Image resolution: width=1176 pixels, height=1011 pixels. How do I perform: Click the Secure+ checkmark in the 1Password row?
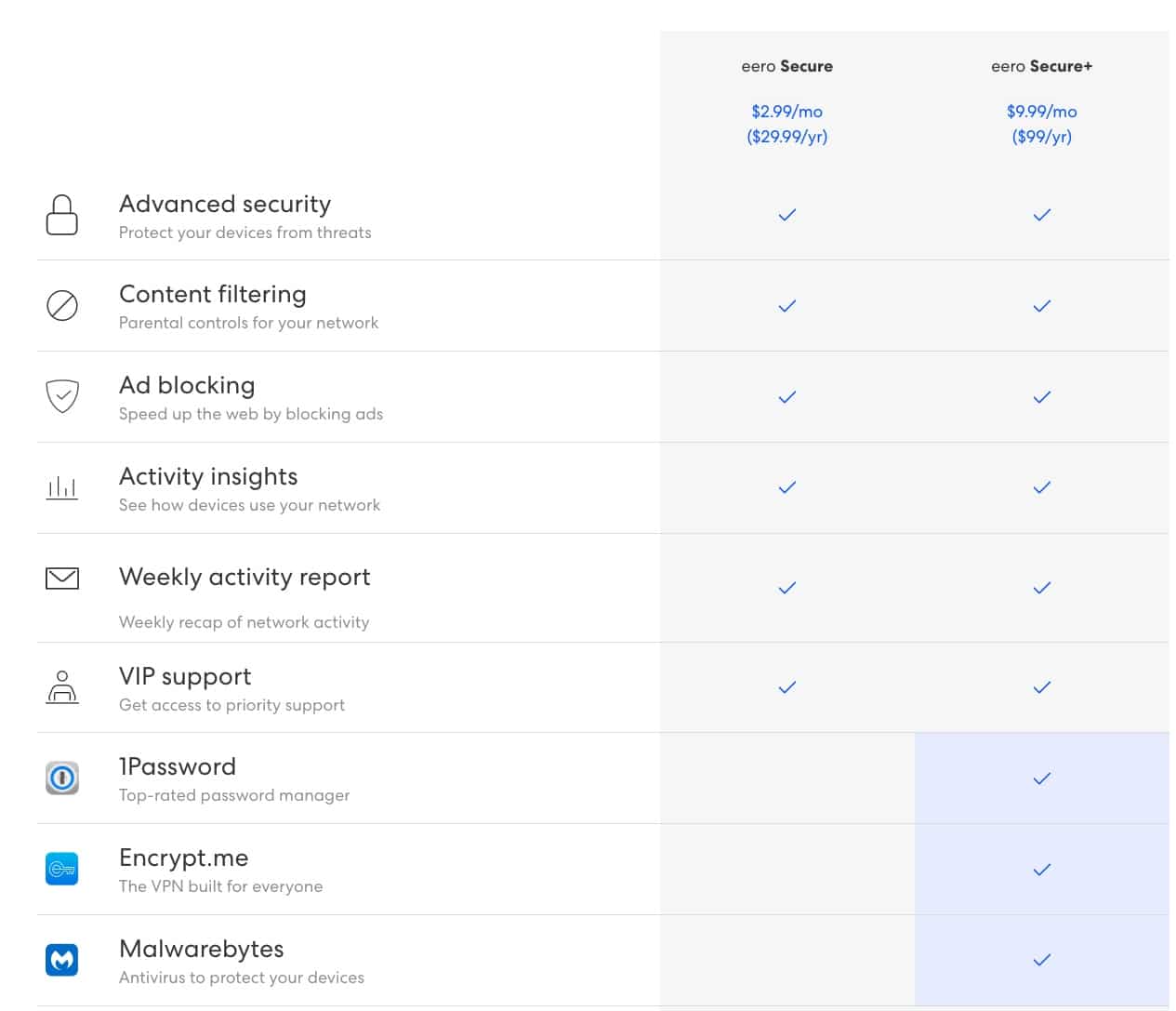1042,778
